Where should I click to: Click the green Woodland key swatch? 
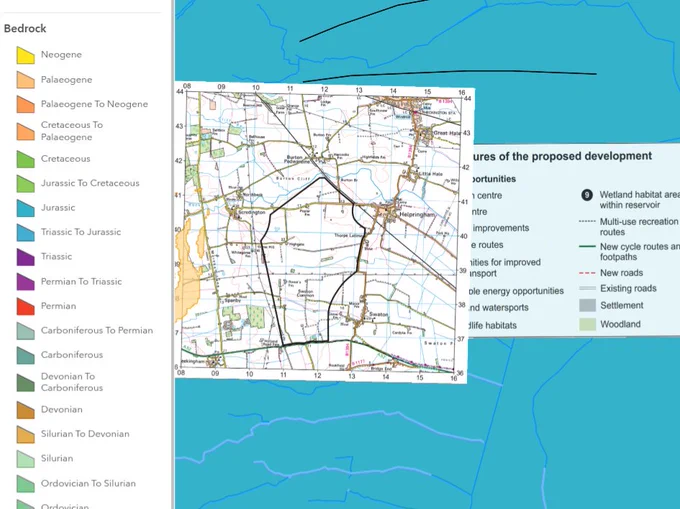coord(588,324)
